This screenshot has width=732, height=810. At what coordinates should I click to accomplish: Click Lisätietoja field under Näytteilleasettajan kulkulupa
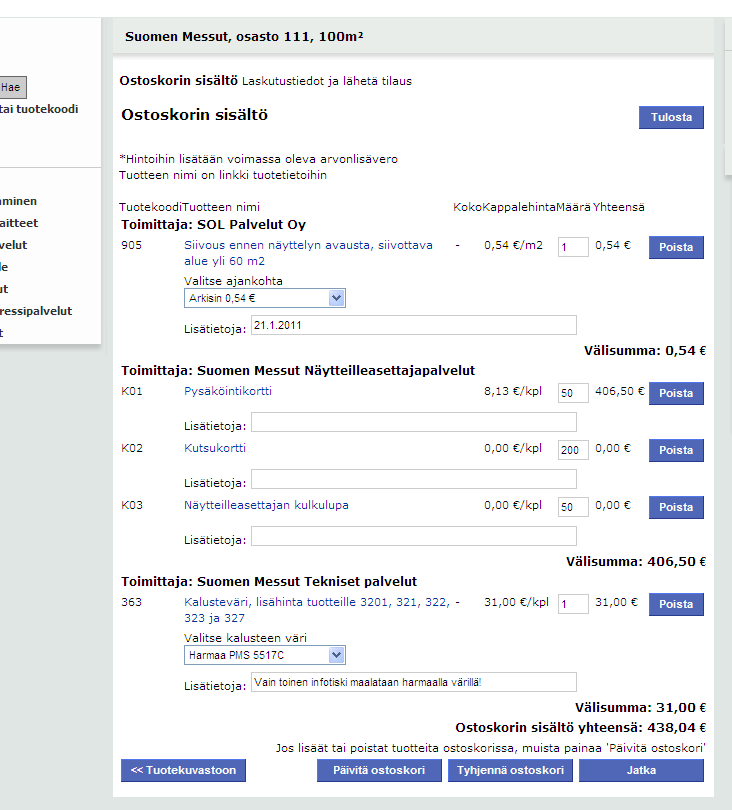414,536
